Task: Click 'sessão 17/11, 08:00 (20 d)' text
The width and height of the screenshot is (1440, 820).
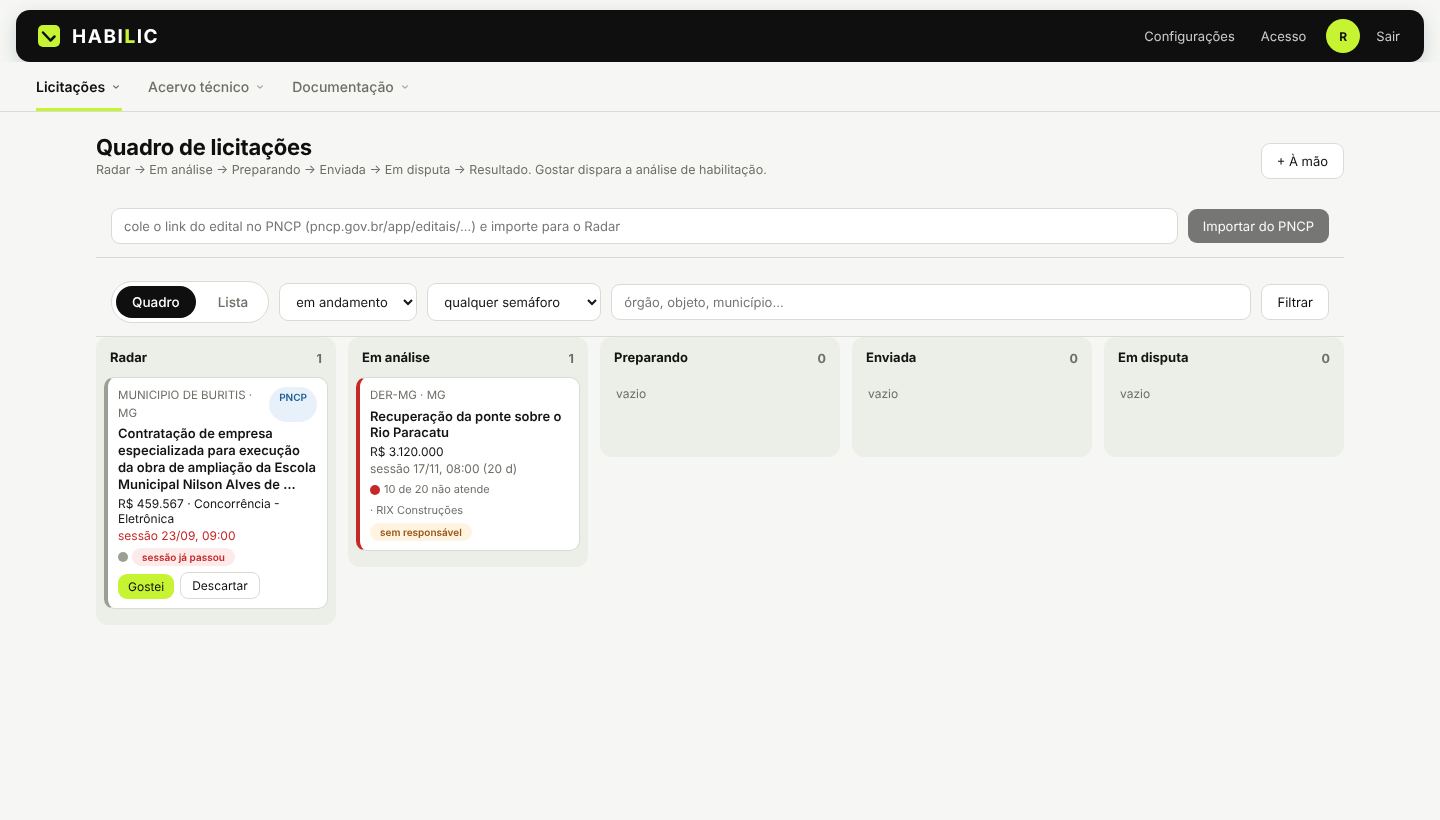Action: pos(443,469)
